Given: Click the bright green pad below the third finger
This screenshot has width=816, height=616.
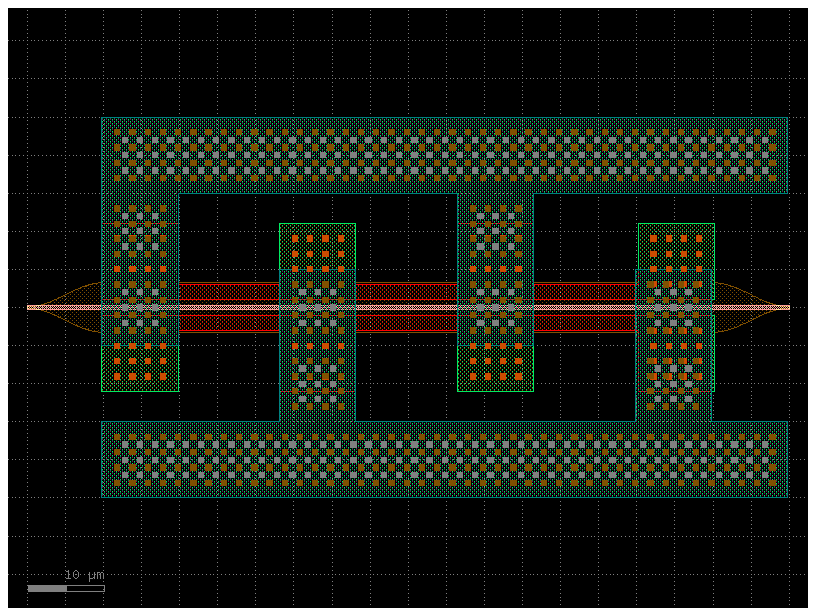Looking at the screenshot, I should pyautogui.click(x=495, y=368).
